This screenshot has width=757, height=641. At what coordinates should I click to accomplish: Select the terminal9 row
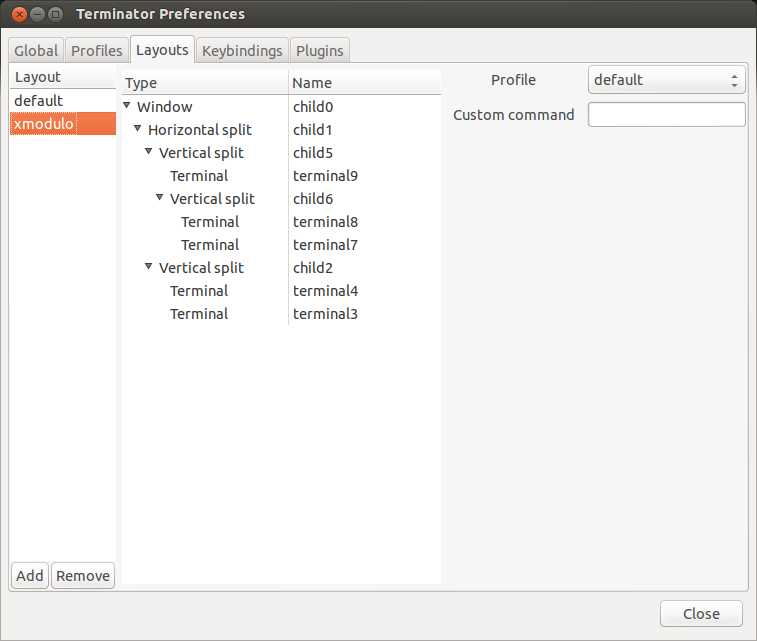[281, 176]
